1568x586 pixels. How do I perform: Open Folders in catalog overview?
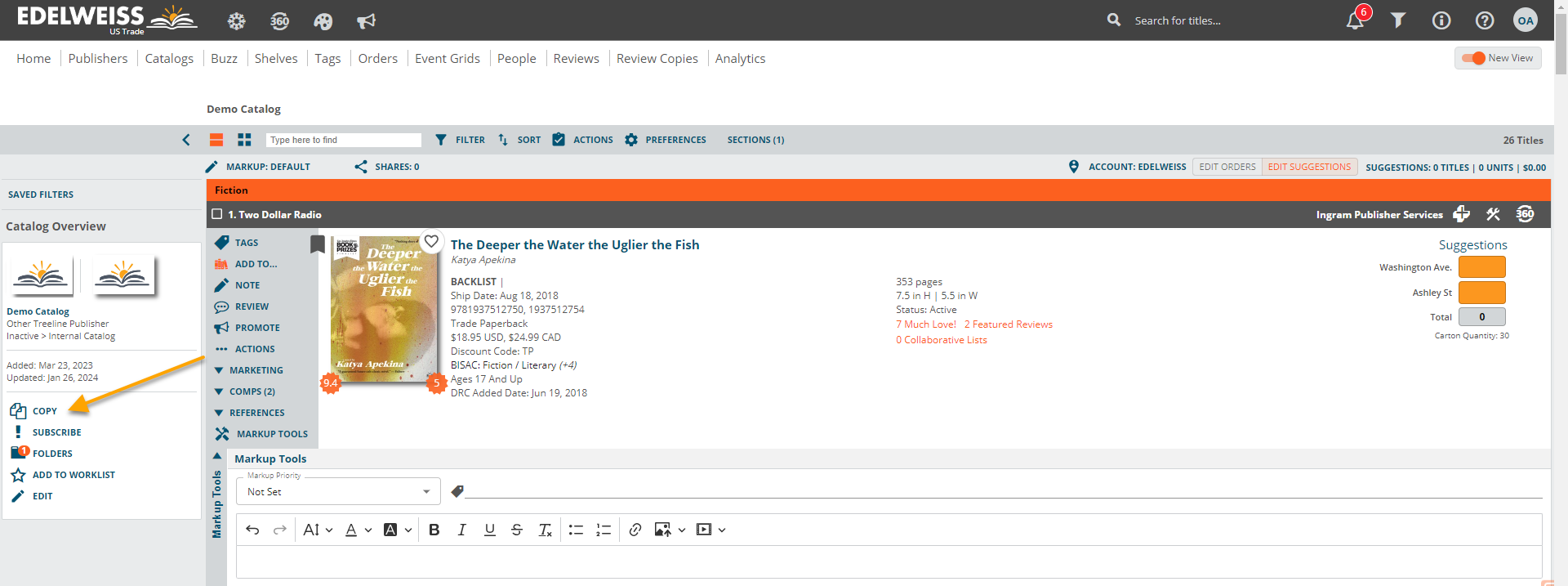click(x=42, y=454)
